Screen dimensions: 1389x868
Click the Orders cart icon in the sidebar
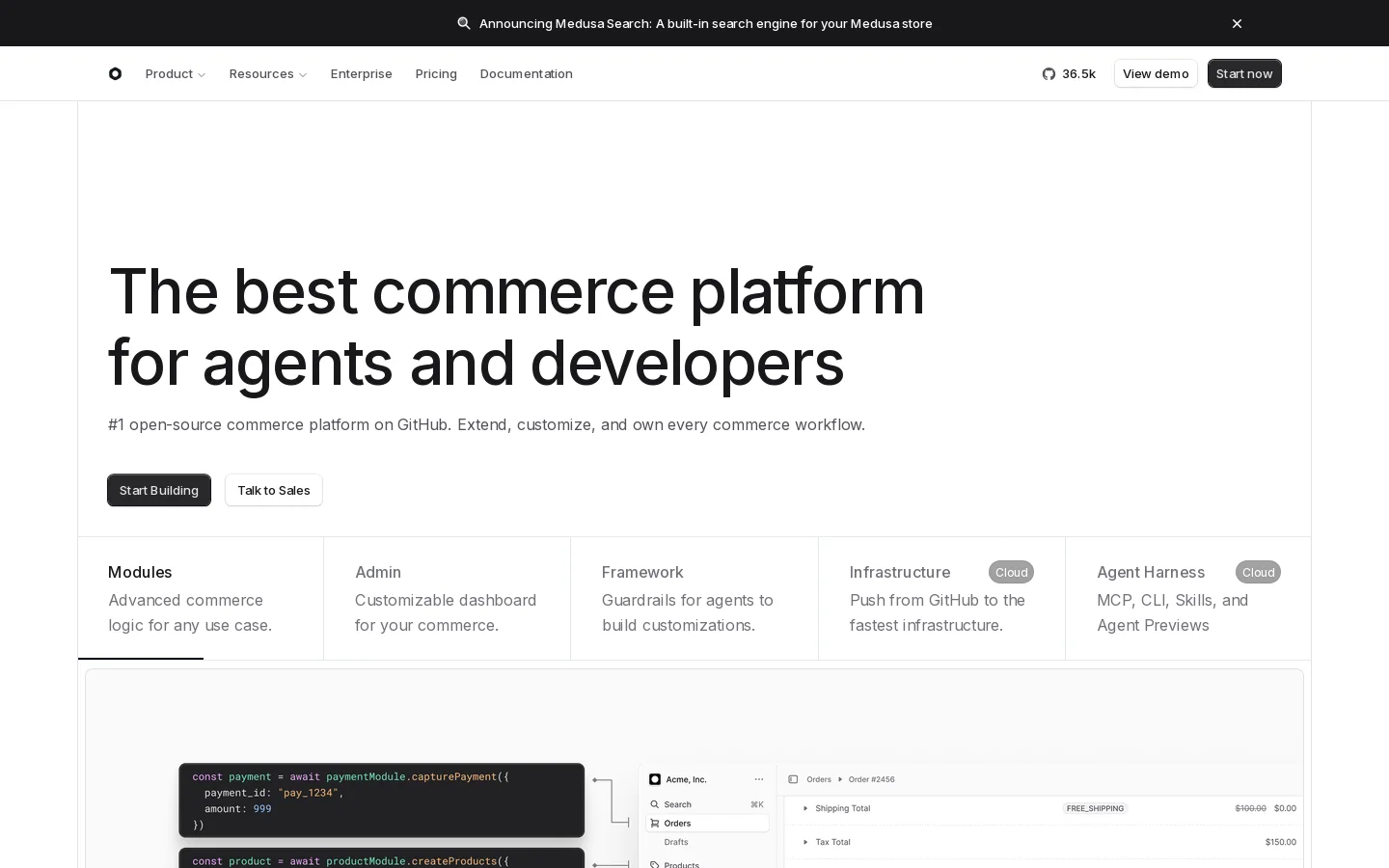[654, 824]
